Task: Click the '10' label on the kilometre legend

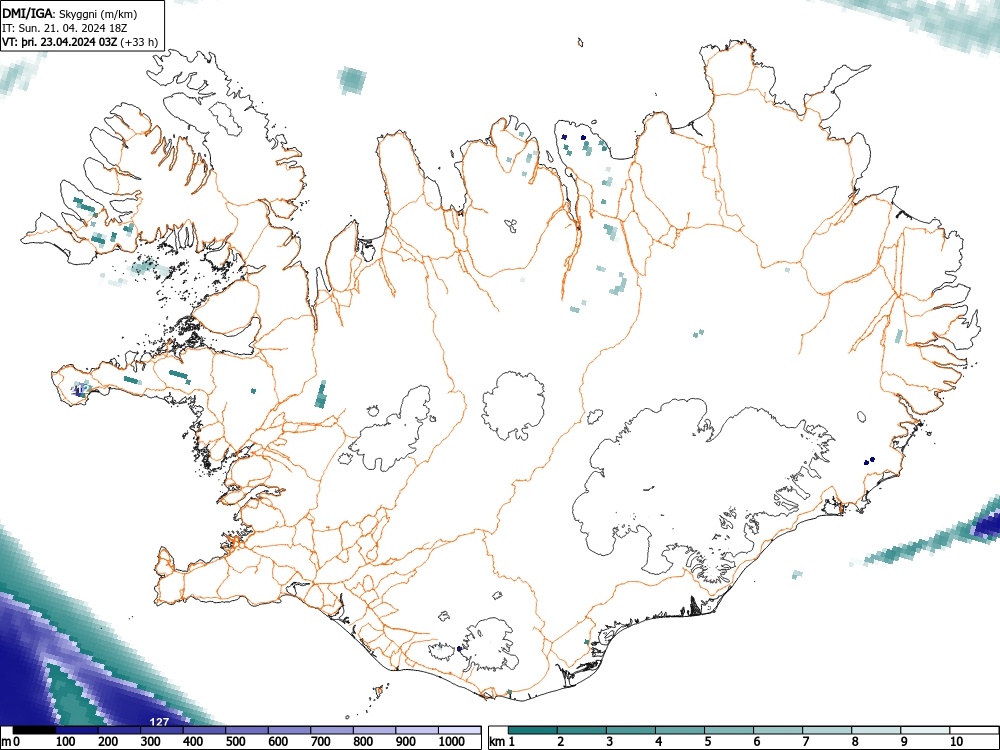Action: (x=956, y=742)
